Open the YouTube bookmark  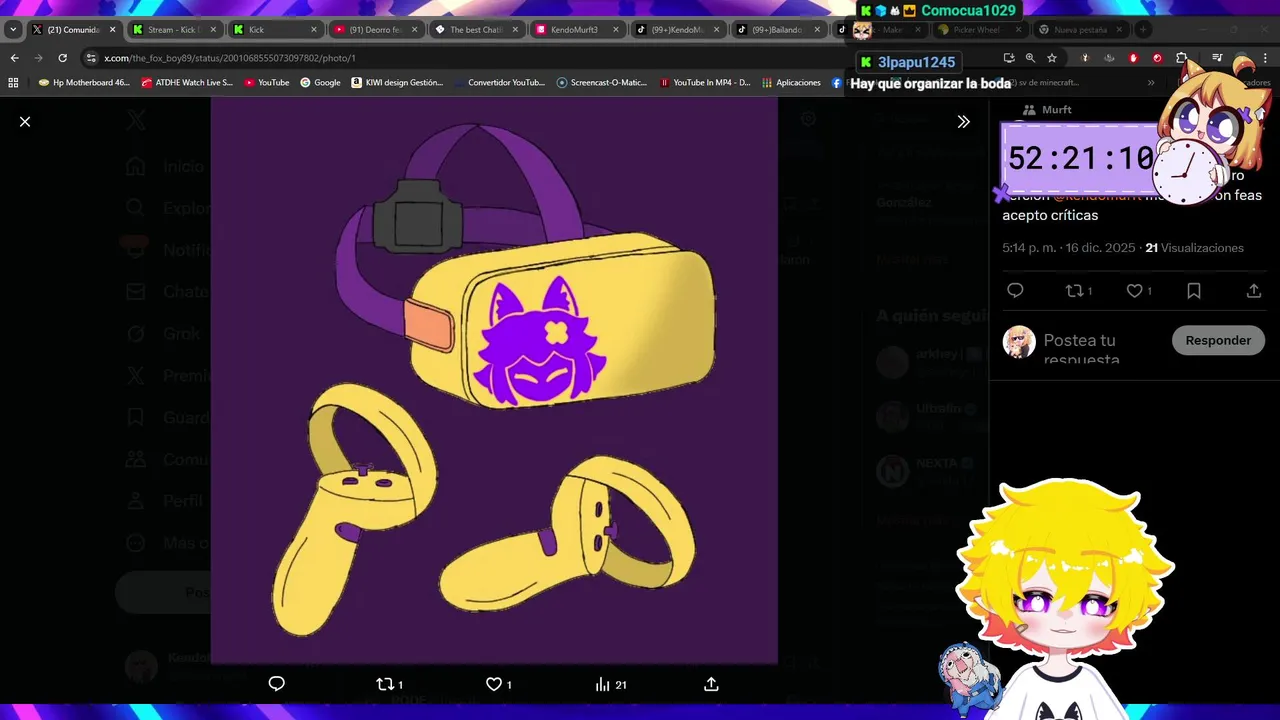[x=267, y=82]
